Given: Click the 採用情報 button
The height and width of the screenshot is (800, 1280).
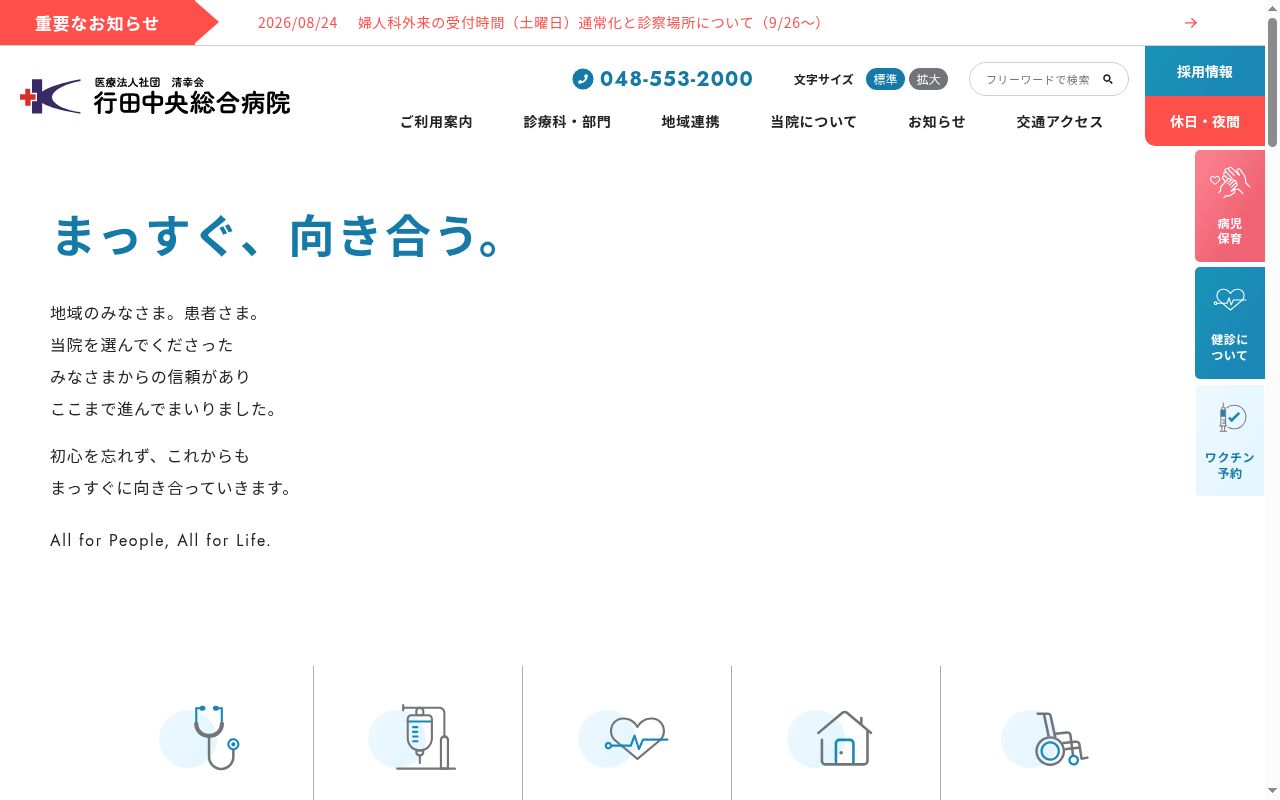Looking at the screenshot, I should tap(1205, 71).
